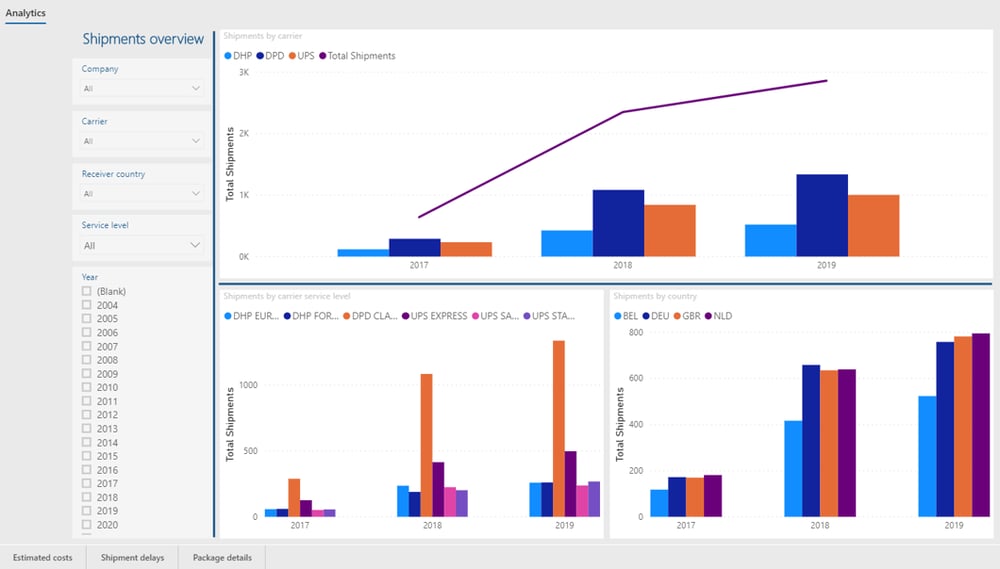Check the 2017 year checkbox
This screenshot has width=1000, height=569.
87,484
